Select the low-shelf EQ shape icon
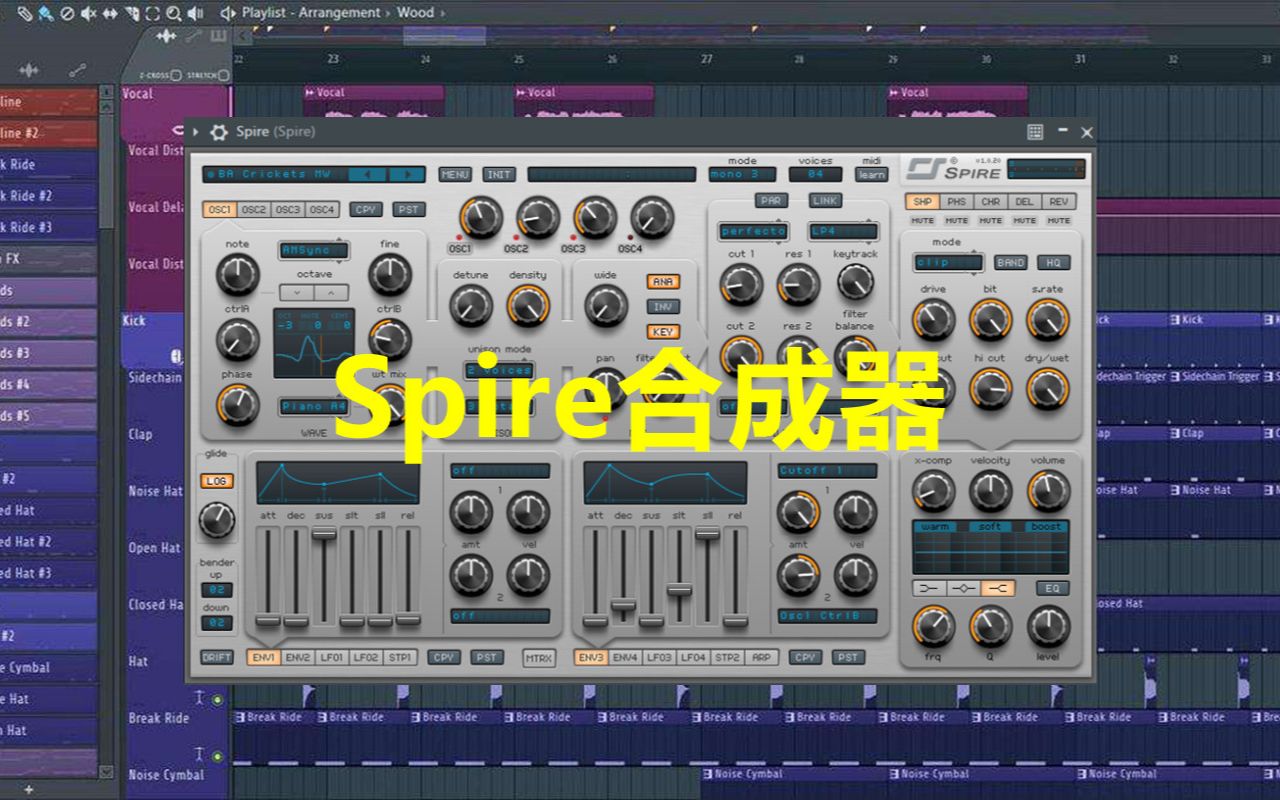1280x800 pixels. [929, 588]
